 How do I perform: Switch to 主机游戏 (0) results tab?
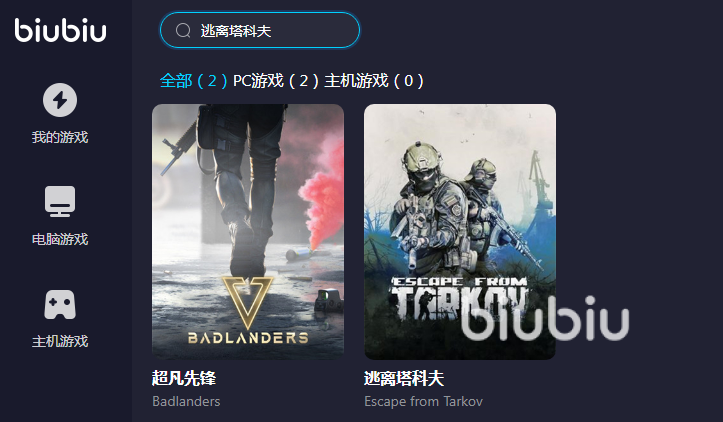[x=374, y=81]
